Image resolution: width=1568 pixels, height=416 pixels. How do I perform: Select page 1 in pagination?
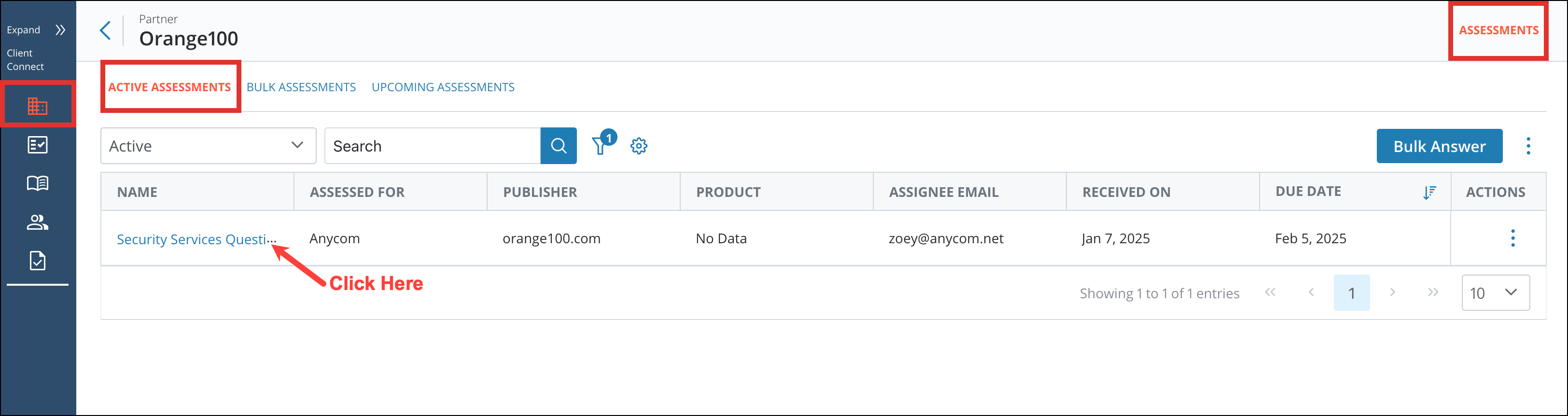1351,292
